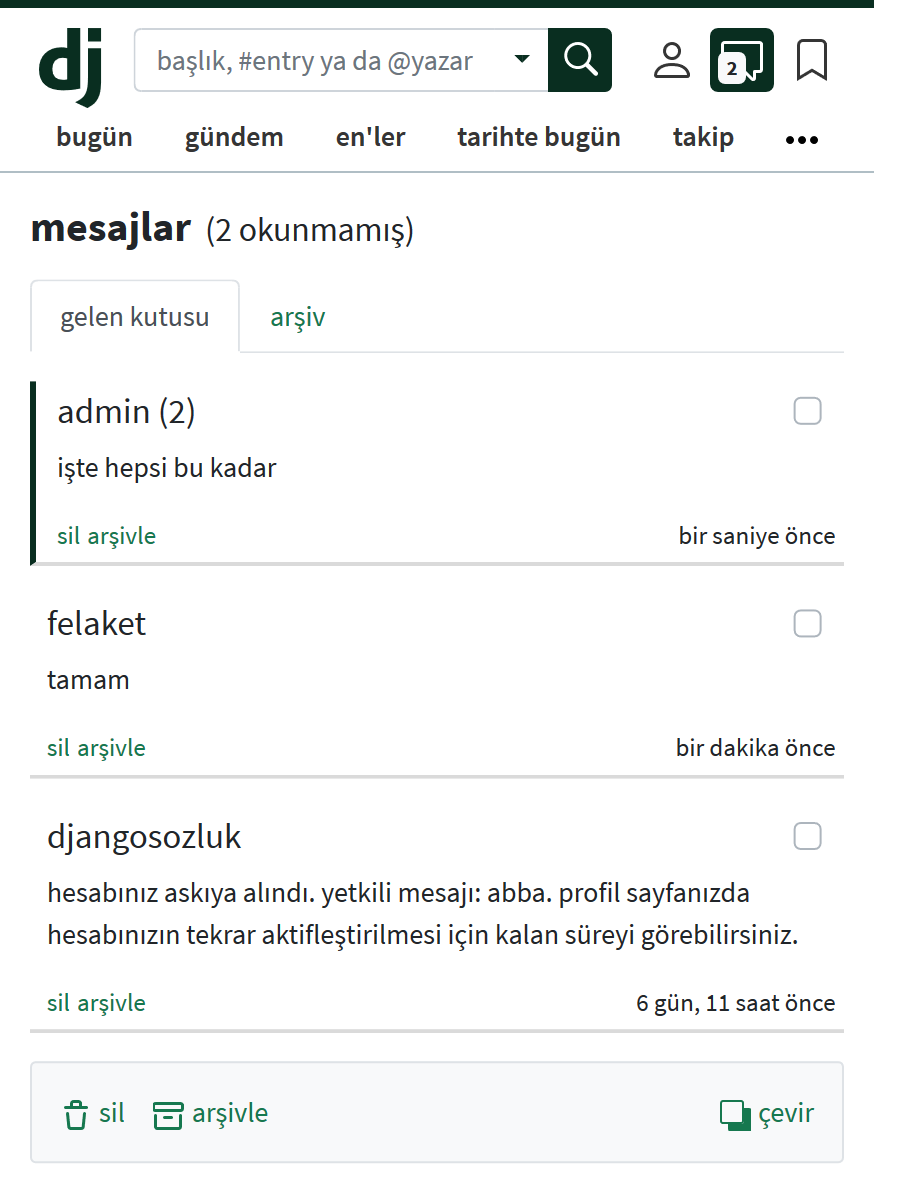Image resolution: width=908 pixels, height=1180 pixels.
Task: Go to the gündem navigation item
Action: click(234, 138)
